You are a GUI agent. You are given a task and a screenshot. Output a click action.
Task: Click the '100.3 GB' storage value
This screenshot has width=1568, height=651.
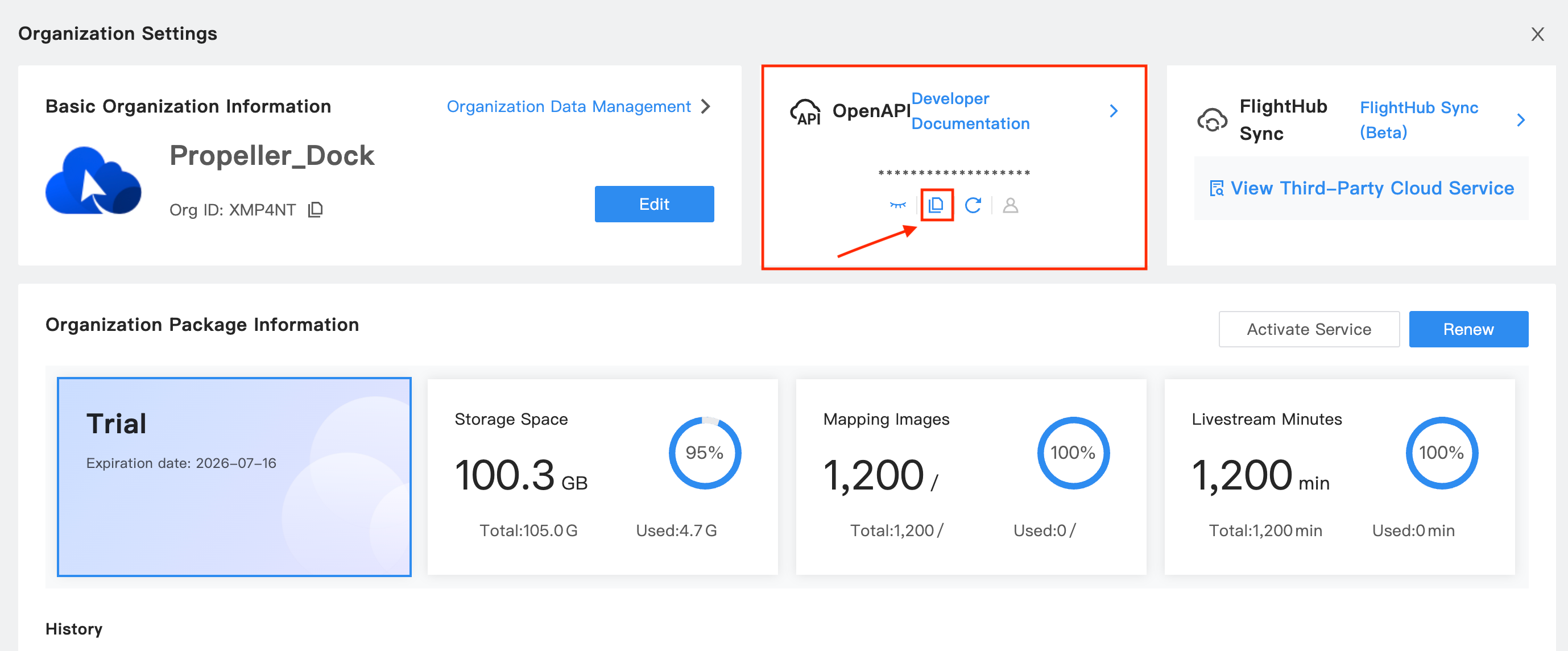[x=521, y=475]
